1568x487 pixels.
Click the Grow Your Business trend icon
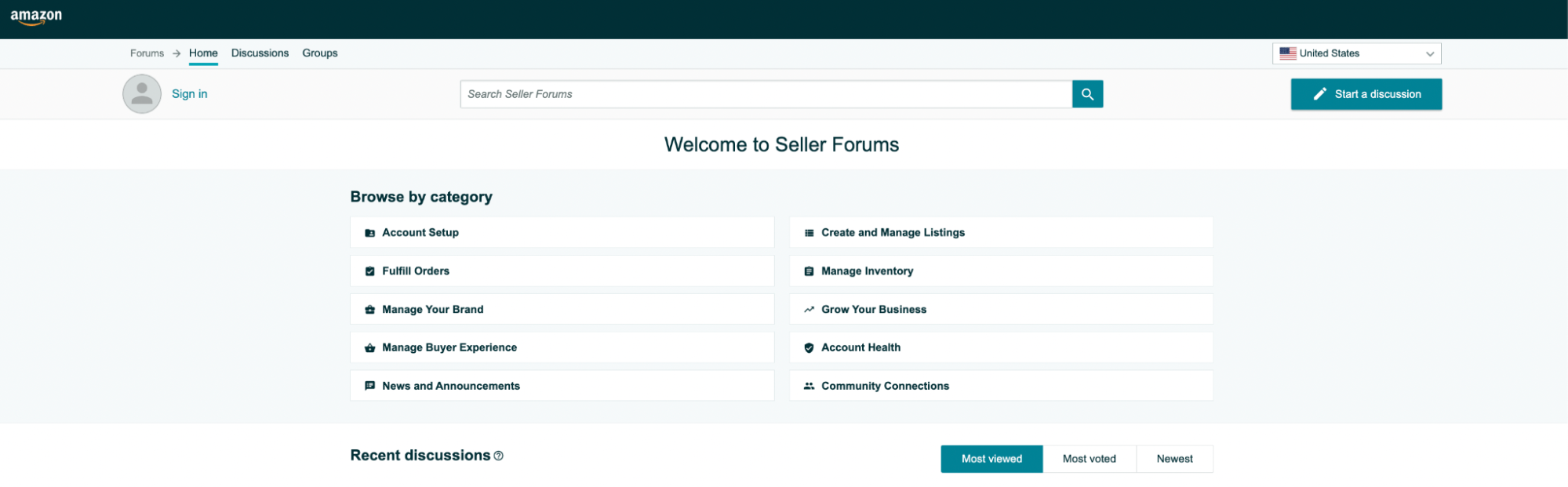[x=809, y=310]
